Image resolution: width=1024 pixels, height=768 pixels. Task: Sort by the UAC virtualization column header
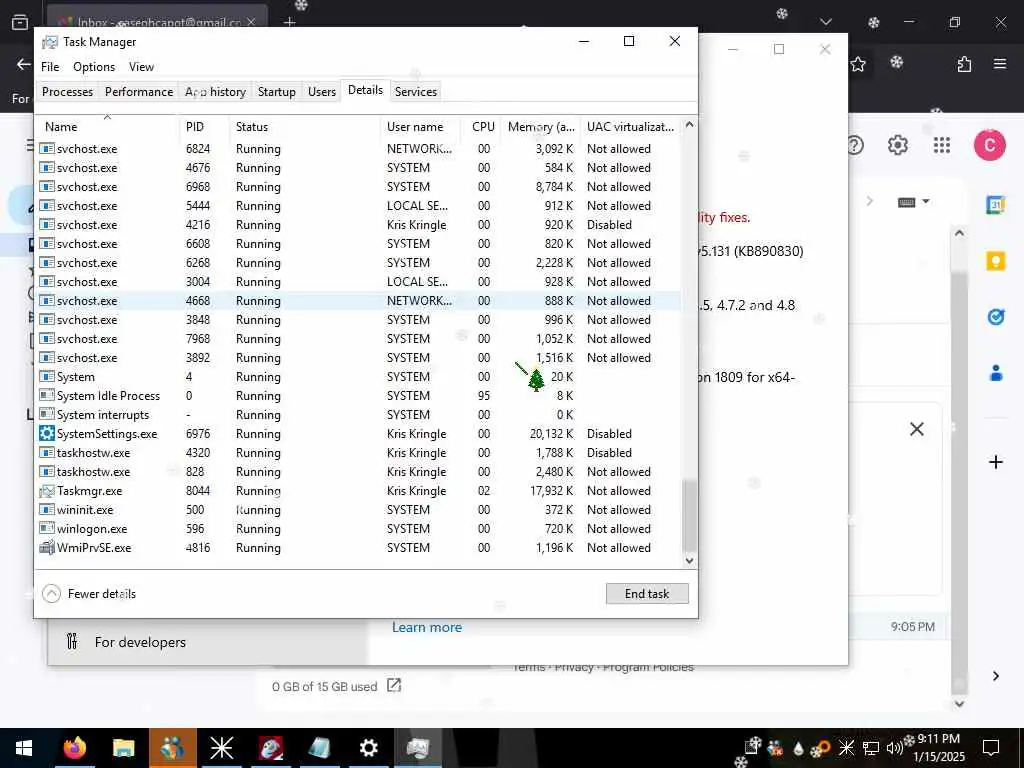click(x=630, y=127)
